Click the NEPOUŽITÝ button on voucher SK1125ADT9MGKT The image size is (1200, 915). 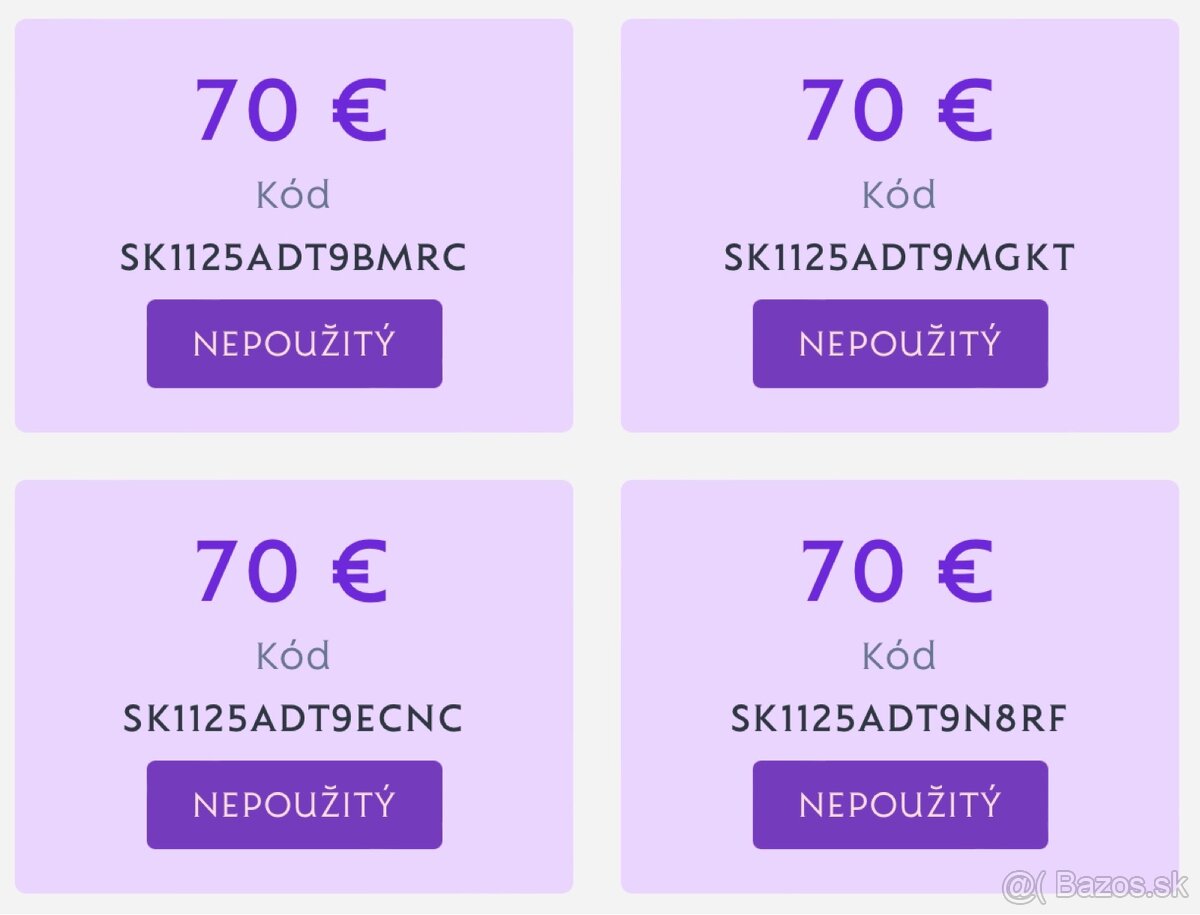[899, 343]
